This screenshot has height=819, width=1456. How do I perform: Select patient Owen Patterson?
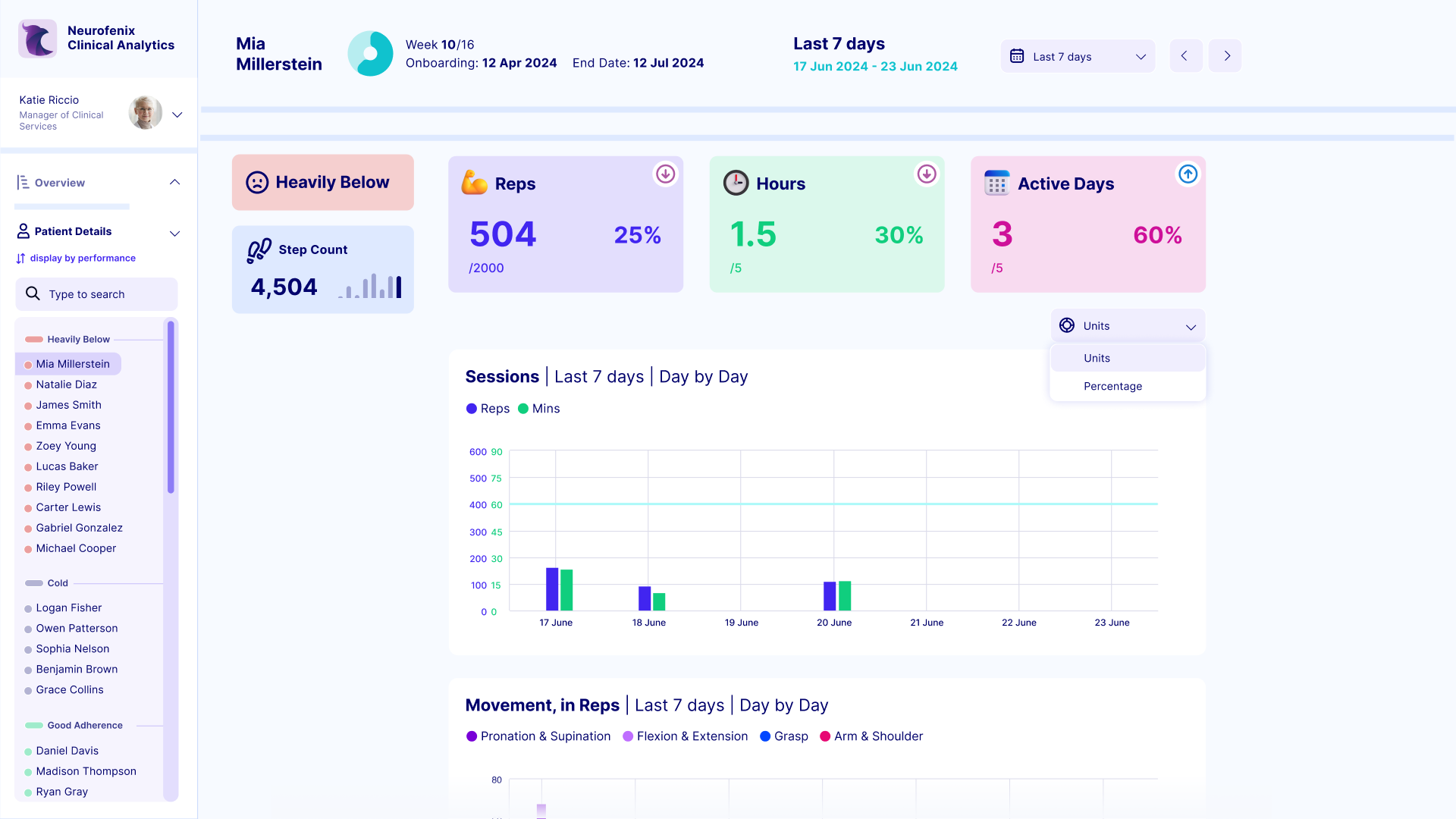[x=77, y=629]
